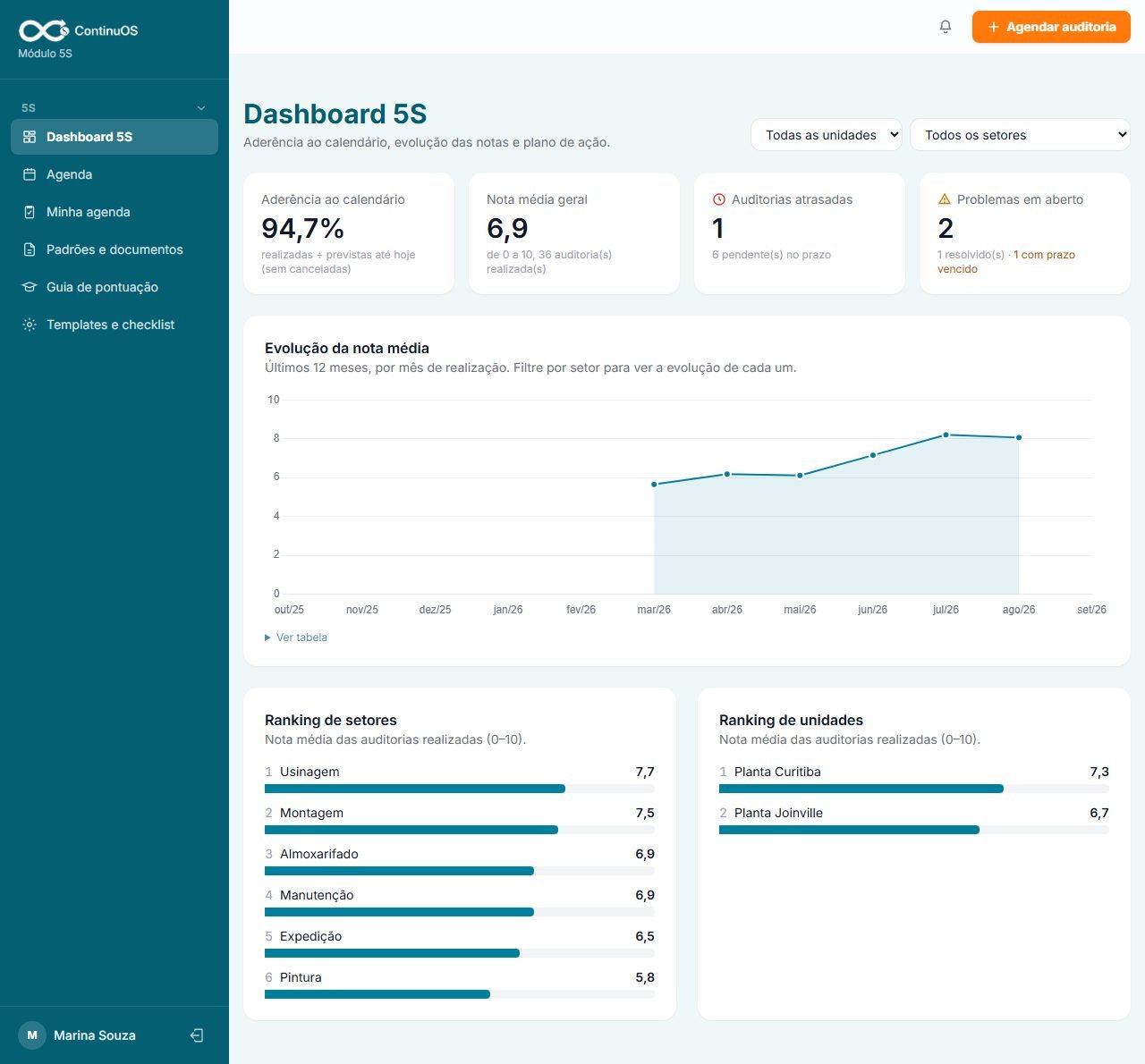
Task: Click the ago/26 data point on chart
Action: (1019, 437)
